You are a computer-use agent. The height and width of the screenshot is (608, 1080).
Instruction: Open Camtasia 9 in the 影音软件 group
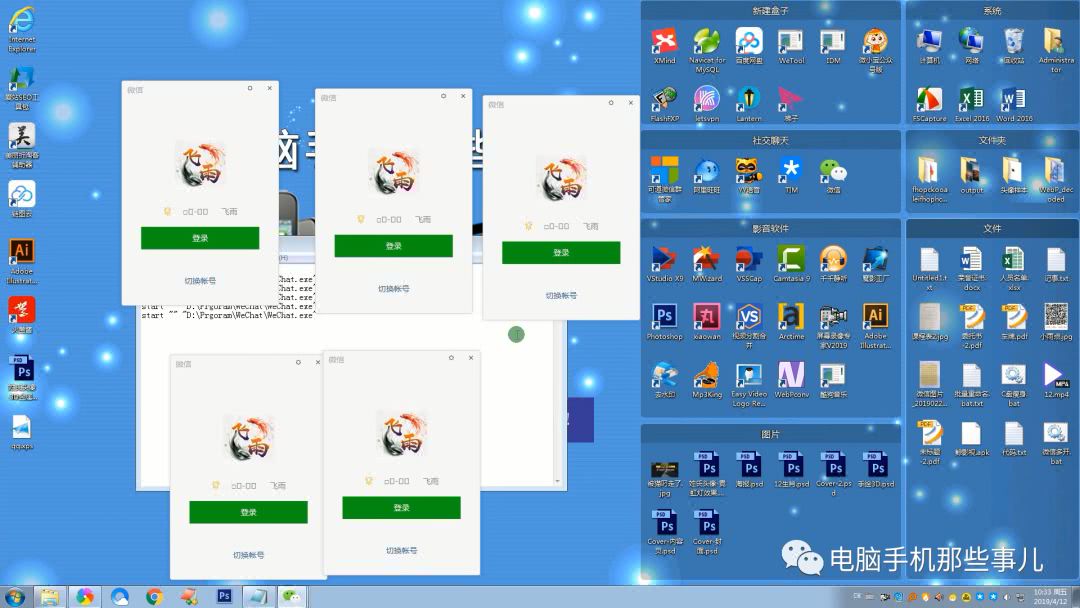[x=791, y=259]
